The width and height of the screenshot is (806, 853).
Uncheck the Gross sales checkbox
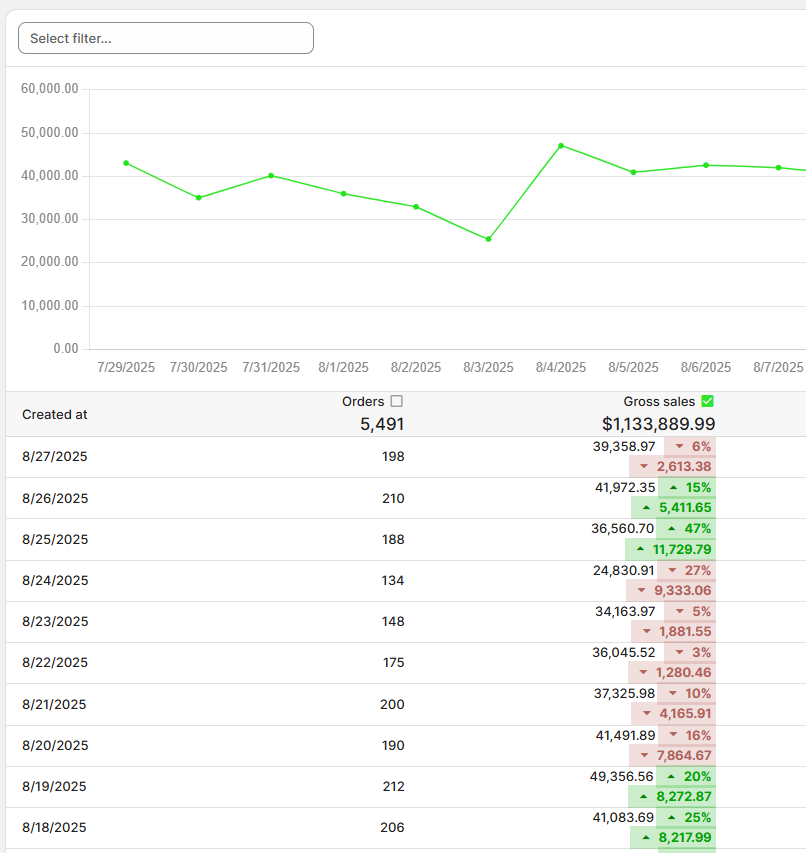pyautogui.click(x=708, y=401)
